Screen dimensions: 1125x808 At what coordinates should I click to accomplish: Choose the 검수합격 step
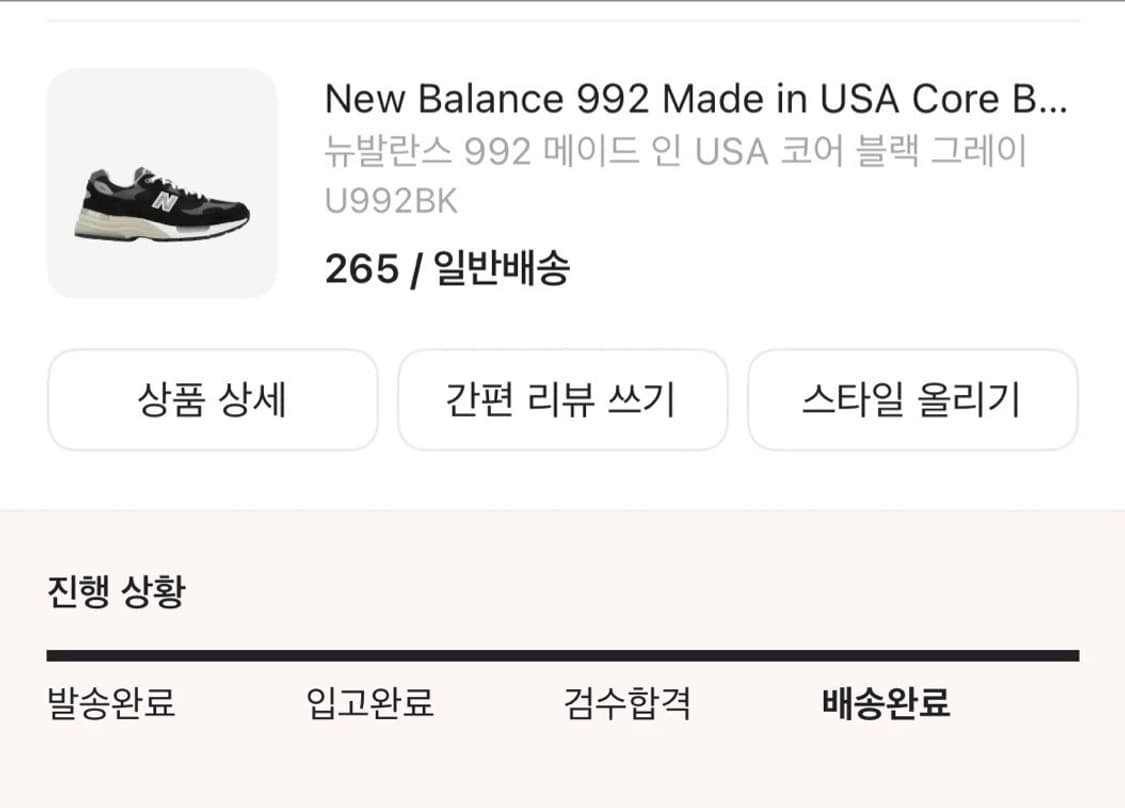(627, 704)
